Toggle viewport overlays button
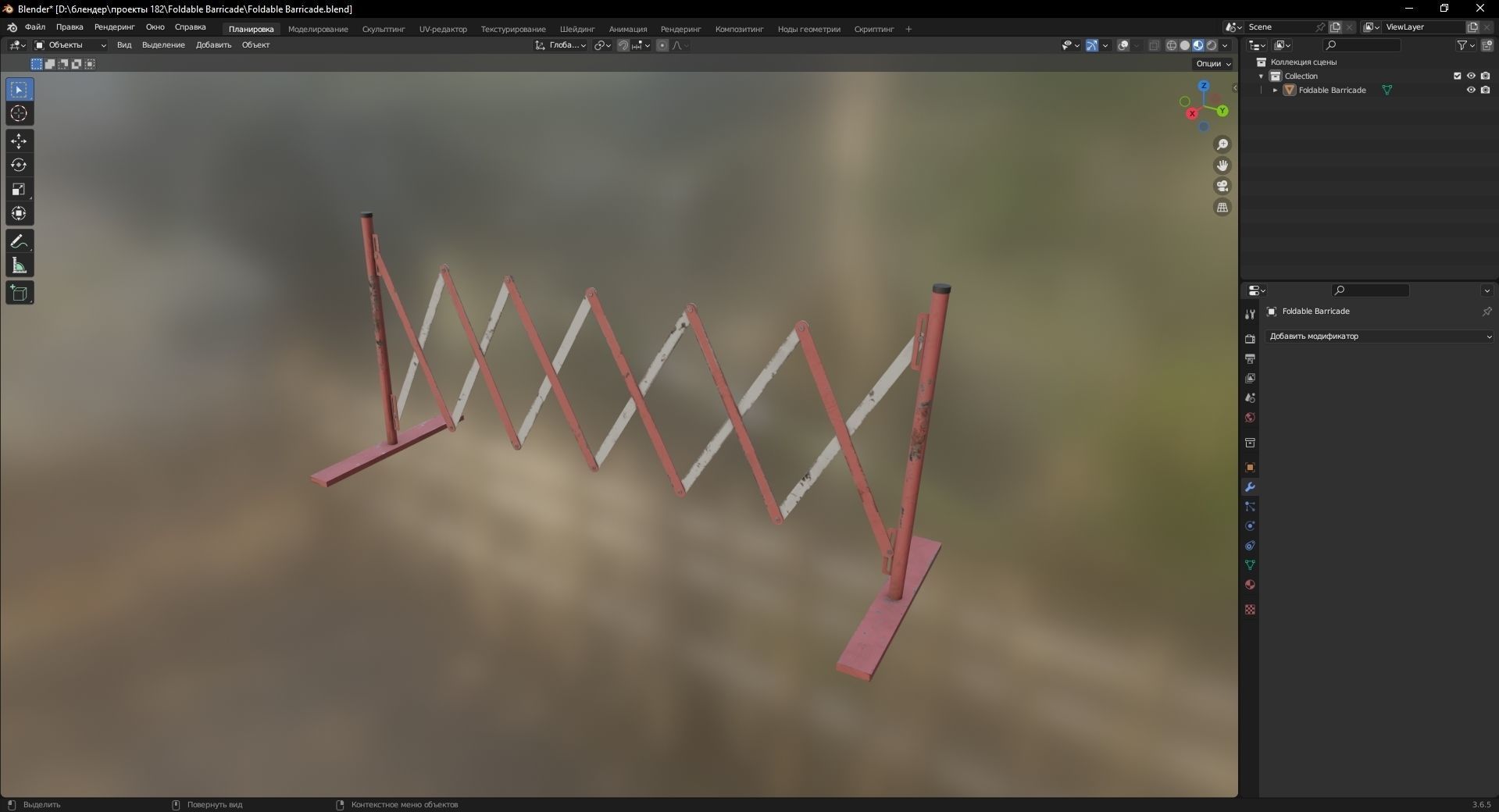 click(x=1123, y=45)
